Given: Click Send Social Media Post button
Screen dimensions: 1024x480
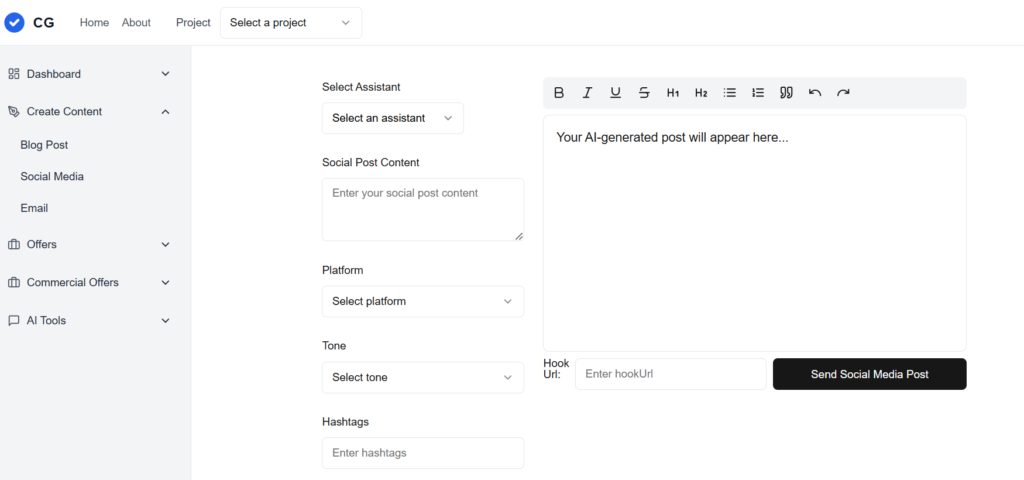Looking at the screenshot, I should coord(869,374).
